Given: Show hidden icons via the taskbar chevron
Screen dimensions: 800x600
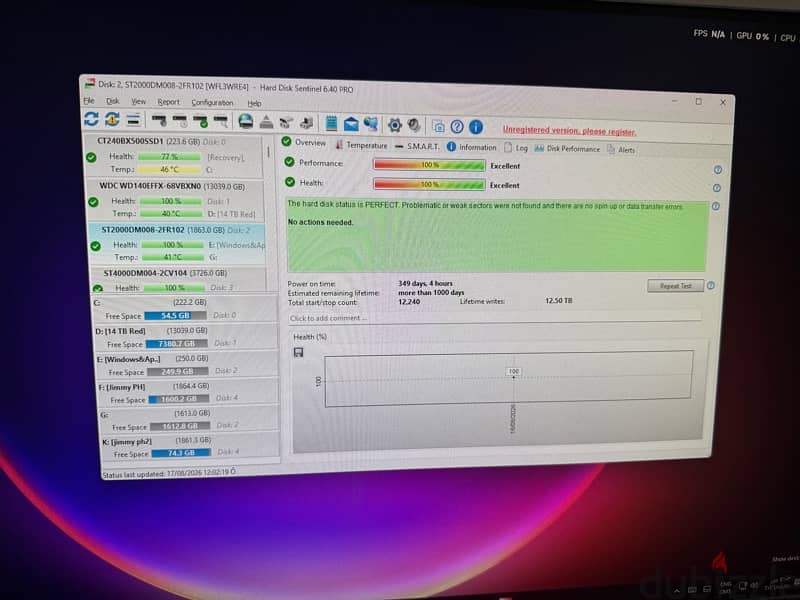Looking at the screenshot, I should [x=677, y=591].
